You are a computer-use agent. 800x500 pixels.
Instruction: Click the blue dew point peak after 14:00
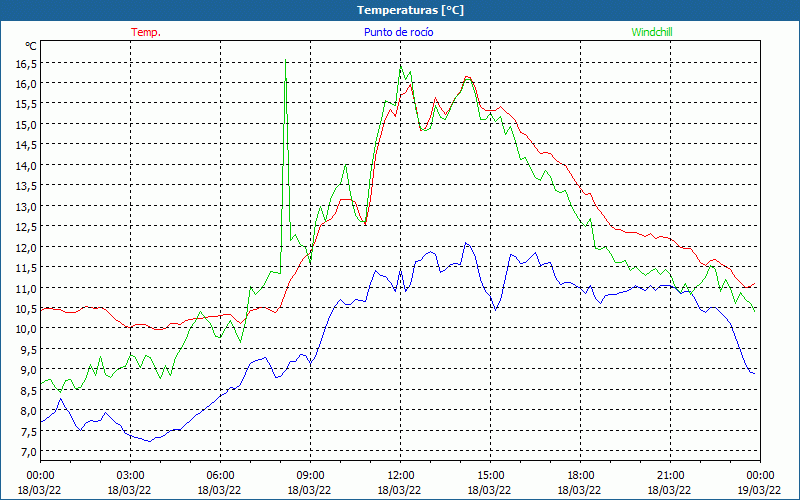465,243
